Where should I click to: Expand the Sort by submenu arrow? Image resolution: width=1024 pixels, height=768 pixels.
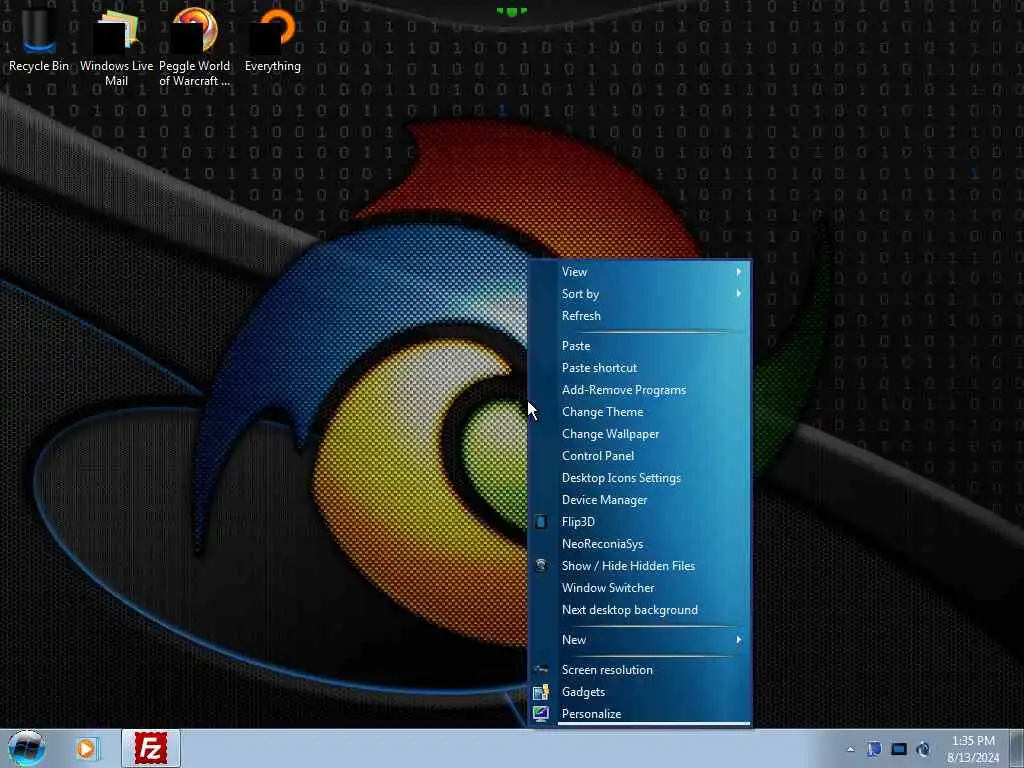(739, 293)
